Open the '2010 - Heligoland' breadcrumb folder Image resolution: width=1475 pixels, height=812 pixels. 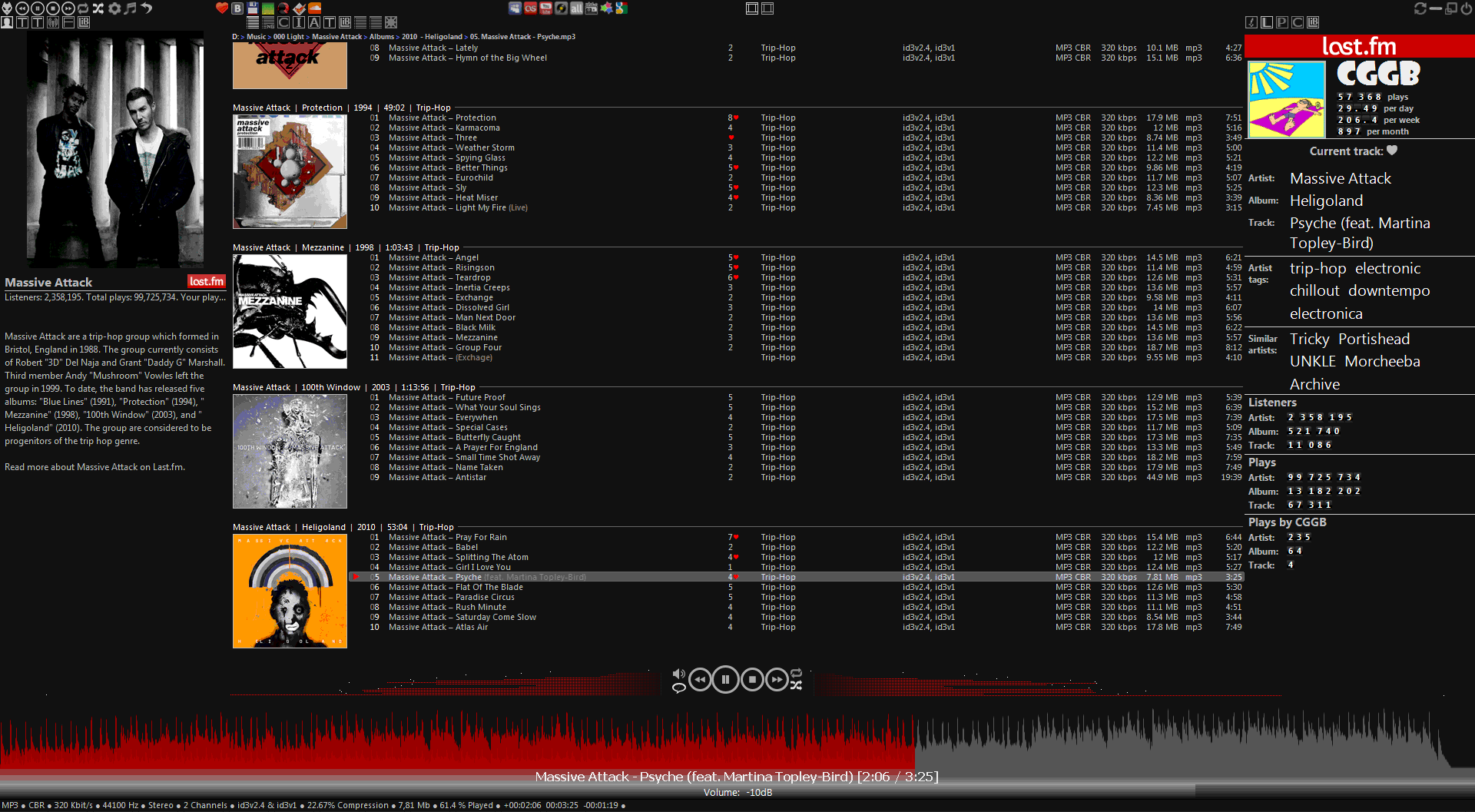coord(432,37)
